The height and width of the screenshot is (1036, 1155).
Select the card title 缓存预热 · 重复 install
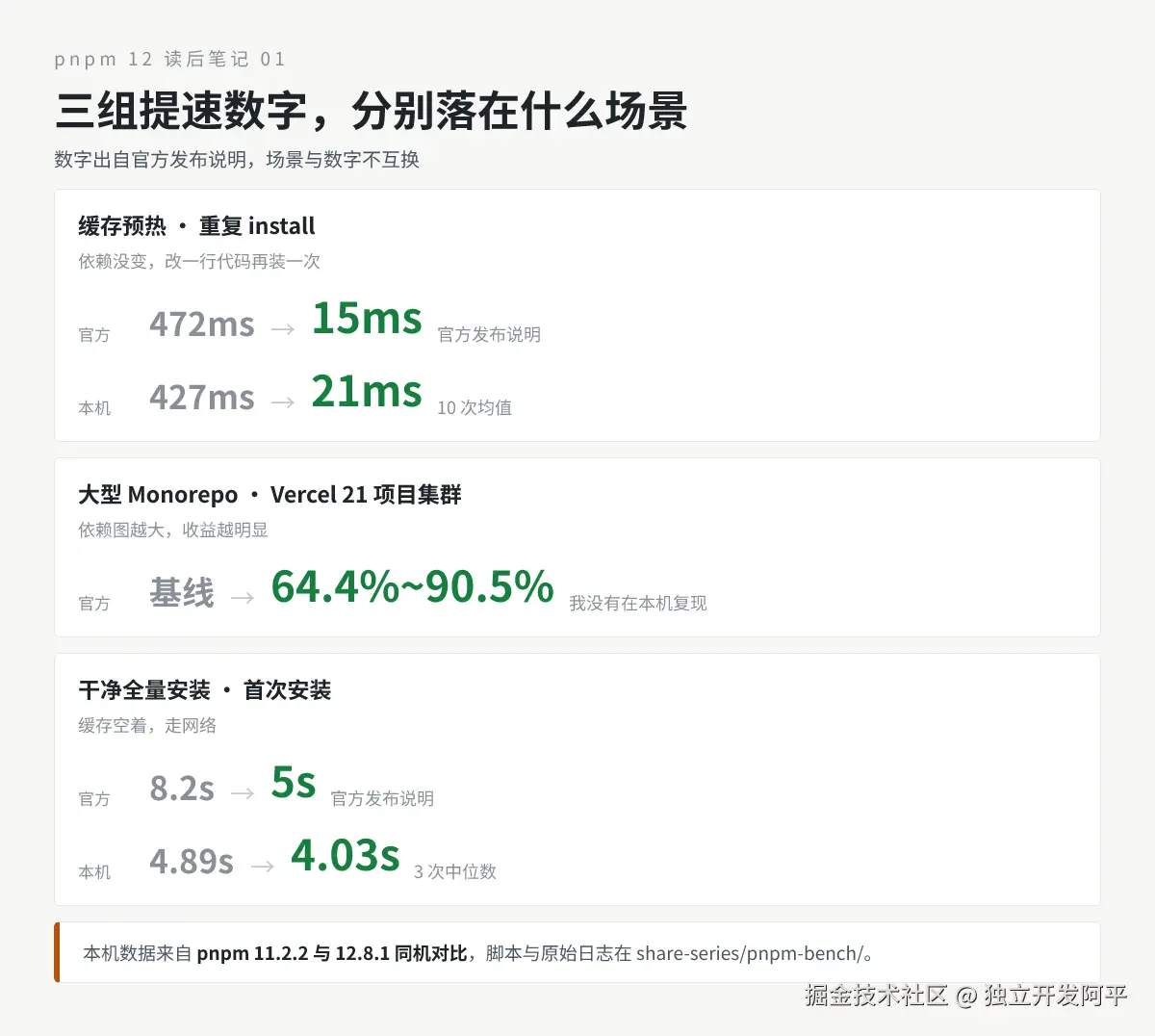coord(196,226)
